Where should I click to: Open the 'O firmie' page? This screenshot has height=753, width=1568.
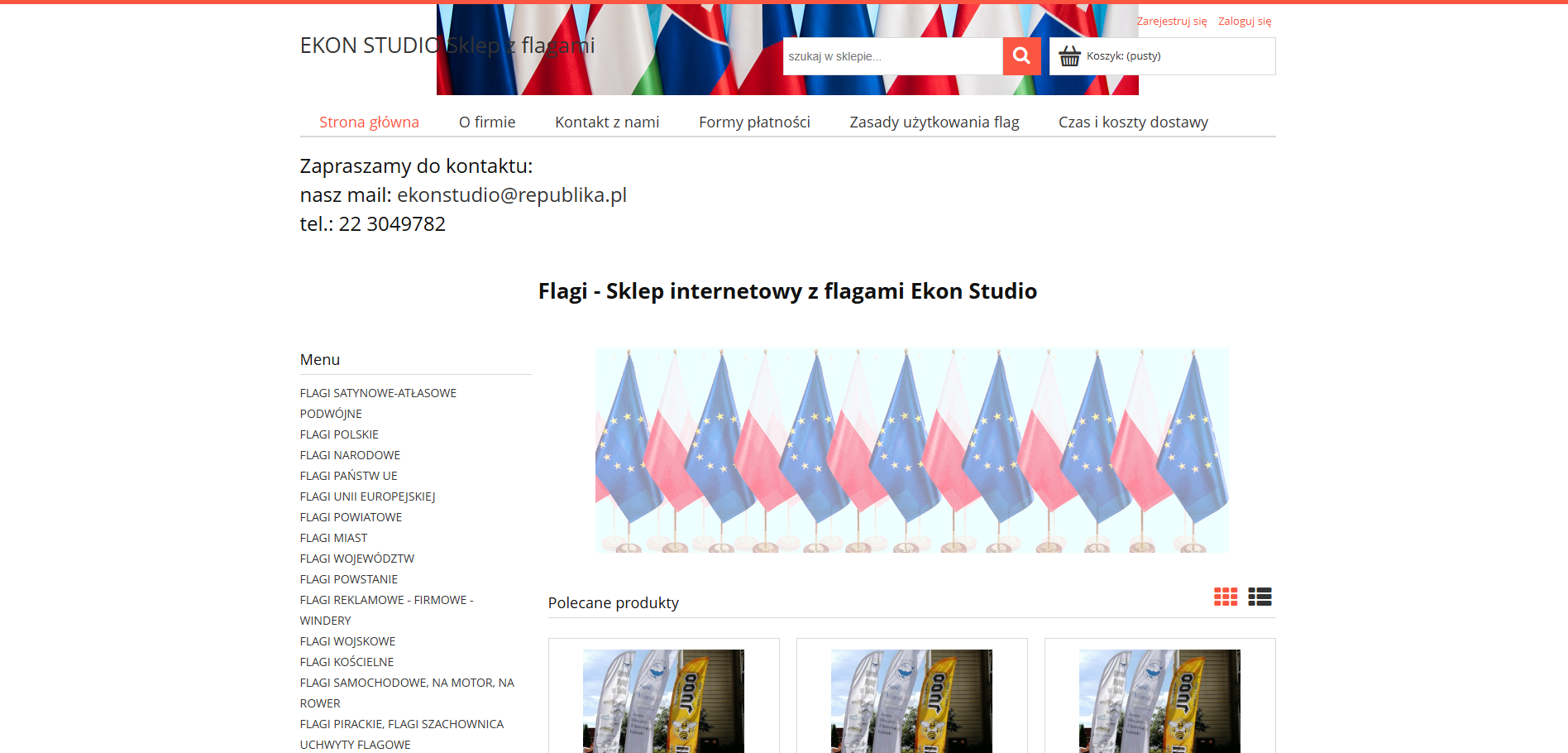pyautogui.click(x=487, y=122)
